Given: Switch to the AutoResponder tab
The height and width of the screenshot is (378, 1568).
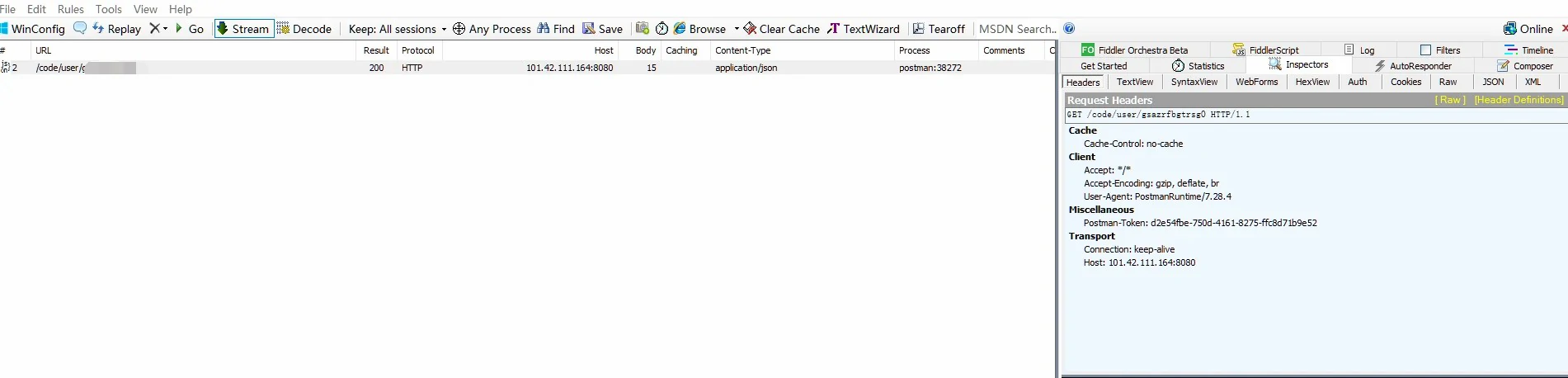Looking at the screenshot, I should [1412, 66].
